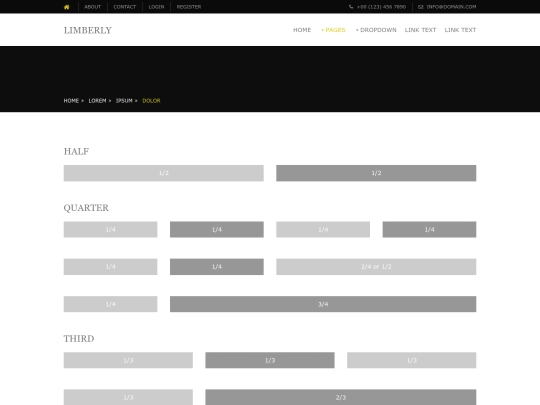Click the yellow home icon in top bar
Screen dimensions: 540x405
click(x=67, y=7)
